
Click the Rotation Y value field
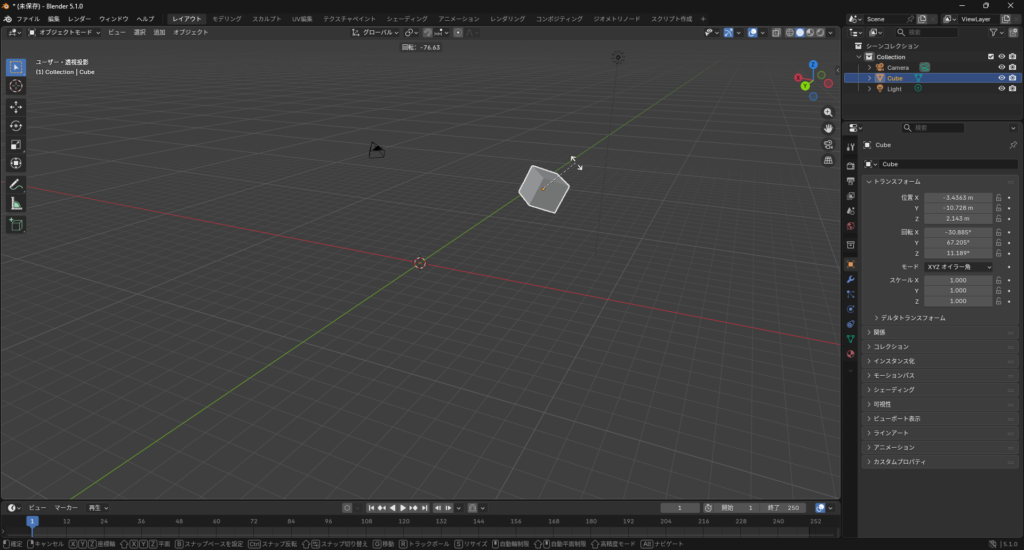pyautogui.click(x=958, y=242)
